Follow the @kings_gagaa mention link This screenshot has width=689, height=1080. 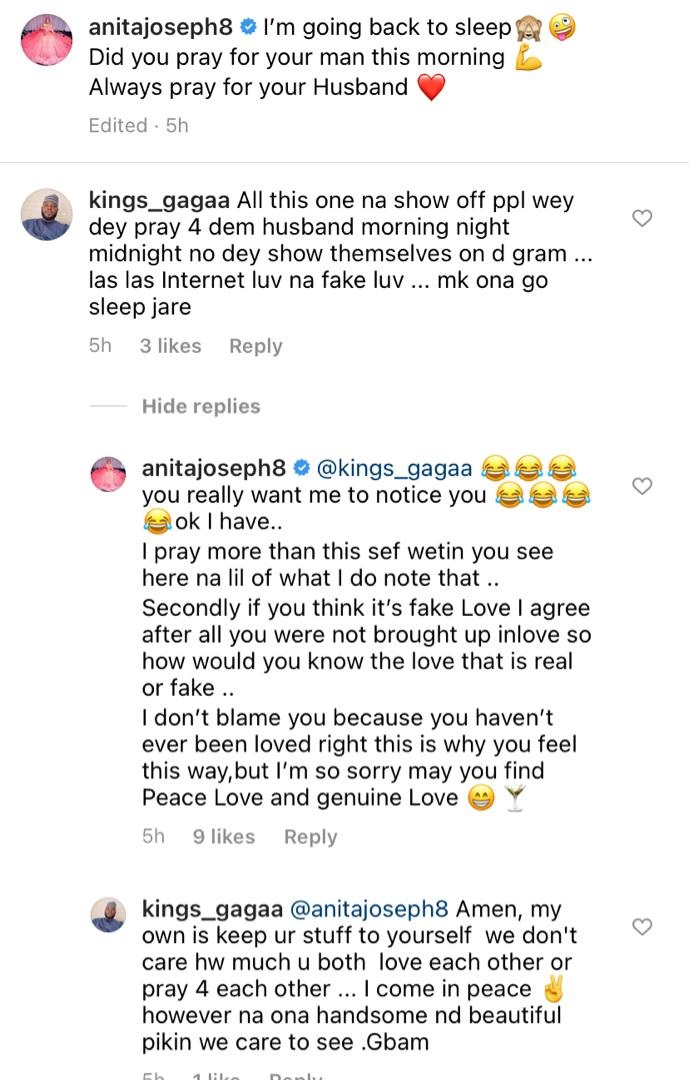click(x=394, y=467)
